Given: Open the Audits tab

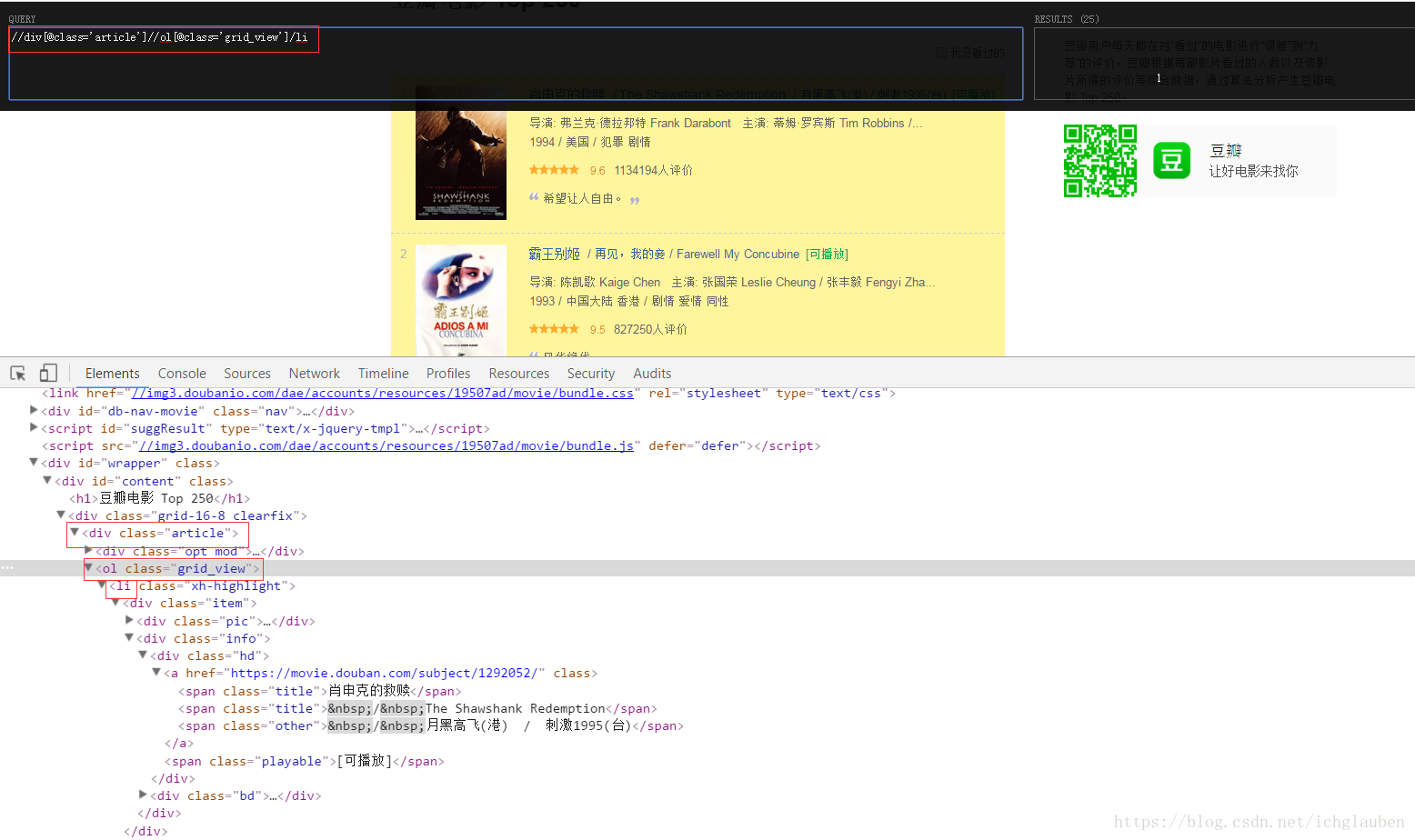Looking at the screenshot, I should [x=652, y=374].
